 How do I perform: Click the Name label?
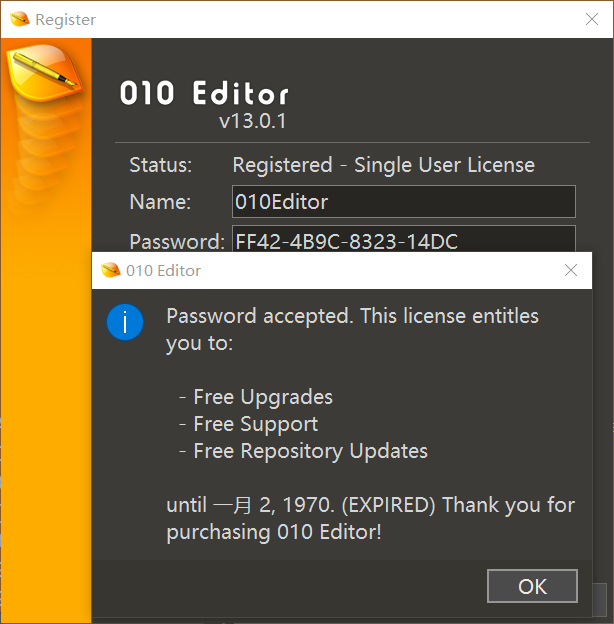[x=159, y=202]
